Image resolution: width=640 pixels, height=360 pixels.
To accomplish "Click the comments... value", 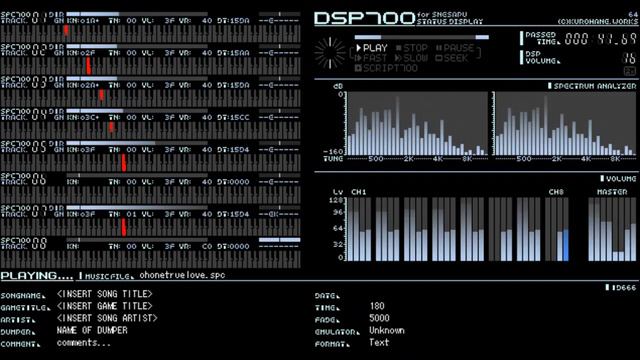I will pos(84,343).
